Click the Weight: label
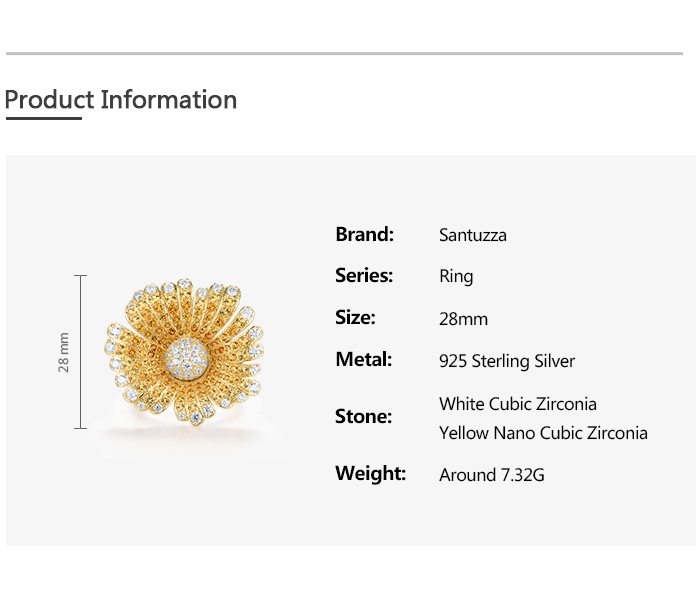Image resolution: width=700 pixels, height=607 pixels. tap(371, 473)
